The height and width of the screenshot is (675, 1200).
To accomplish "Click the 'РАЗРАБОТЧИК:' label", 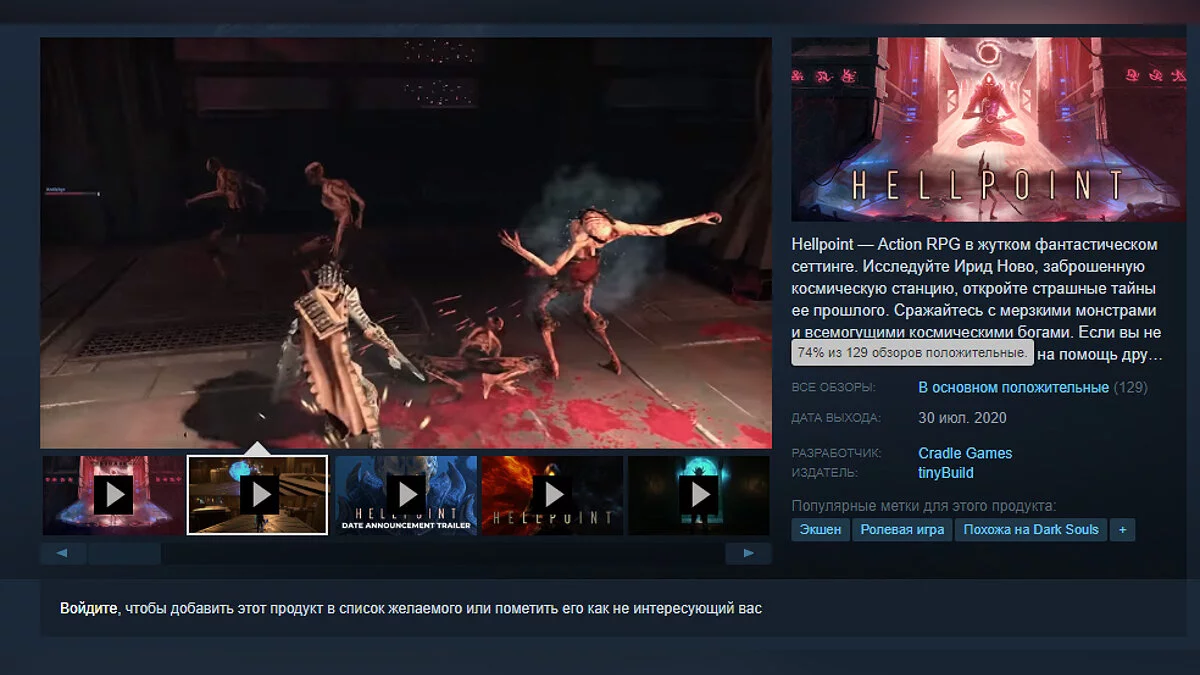I will pos(836,453).
